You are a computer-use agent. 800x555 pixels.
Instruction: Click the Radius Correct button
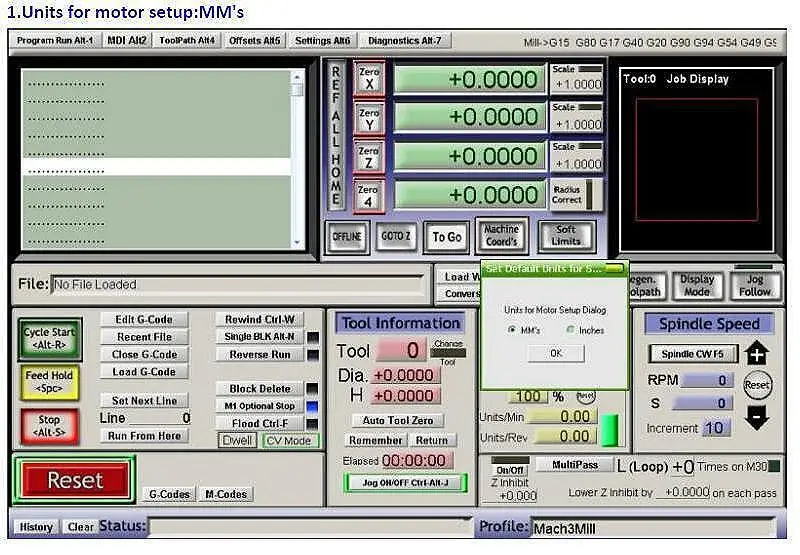click(x=576, y=195)
